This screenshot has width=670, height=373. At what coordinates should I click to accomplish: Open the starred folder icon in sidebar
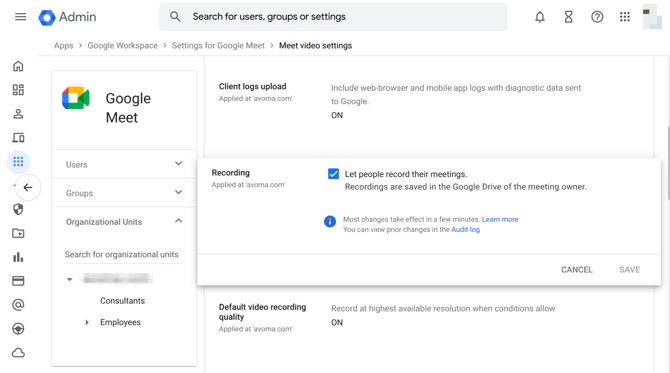click(18, 233)
